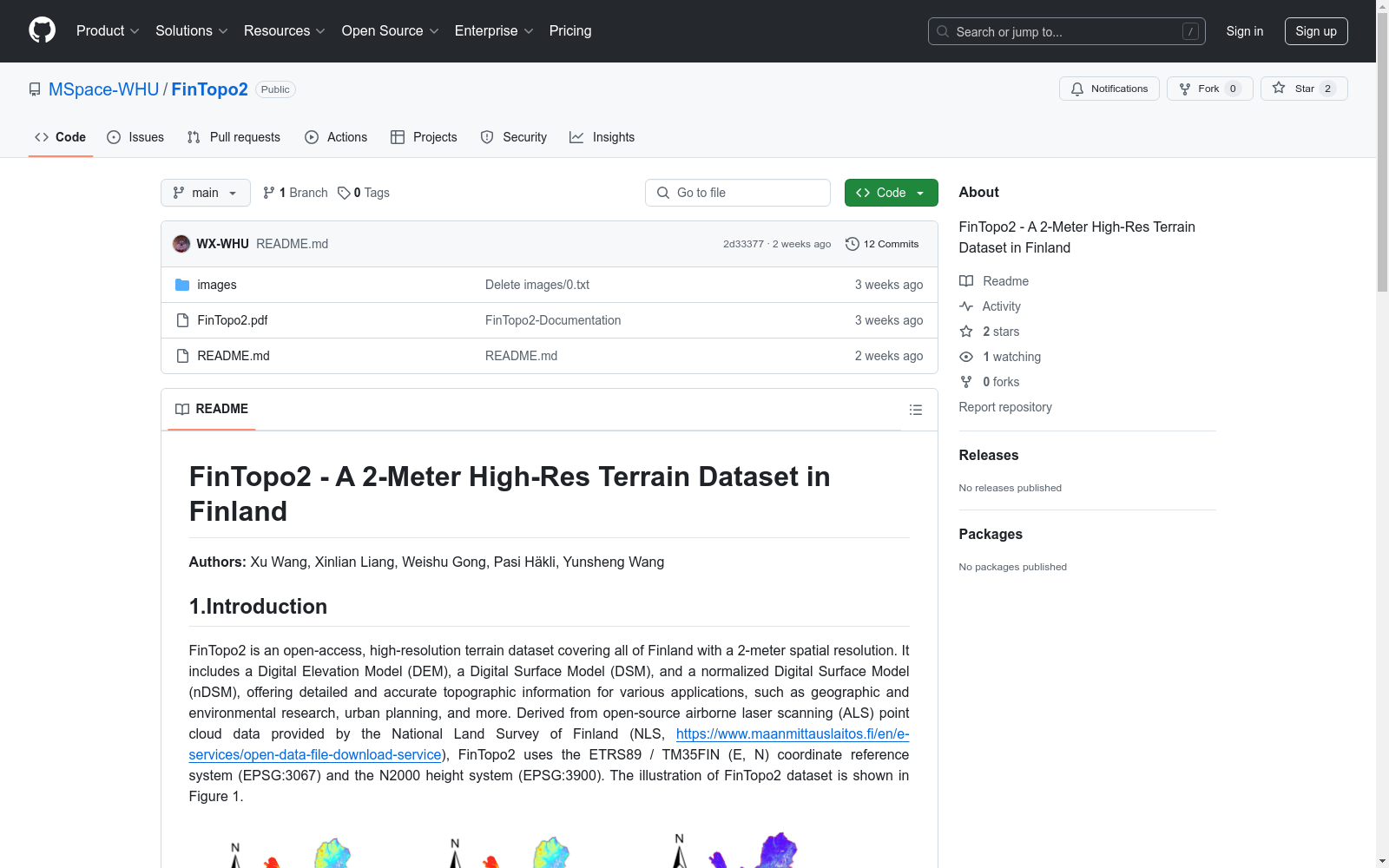This screenshot has height=868, width=1389.
Task: Expand the Resources menu
Action: (x=285, y=31)
